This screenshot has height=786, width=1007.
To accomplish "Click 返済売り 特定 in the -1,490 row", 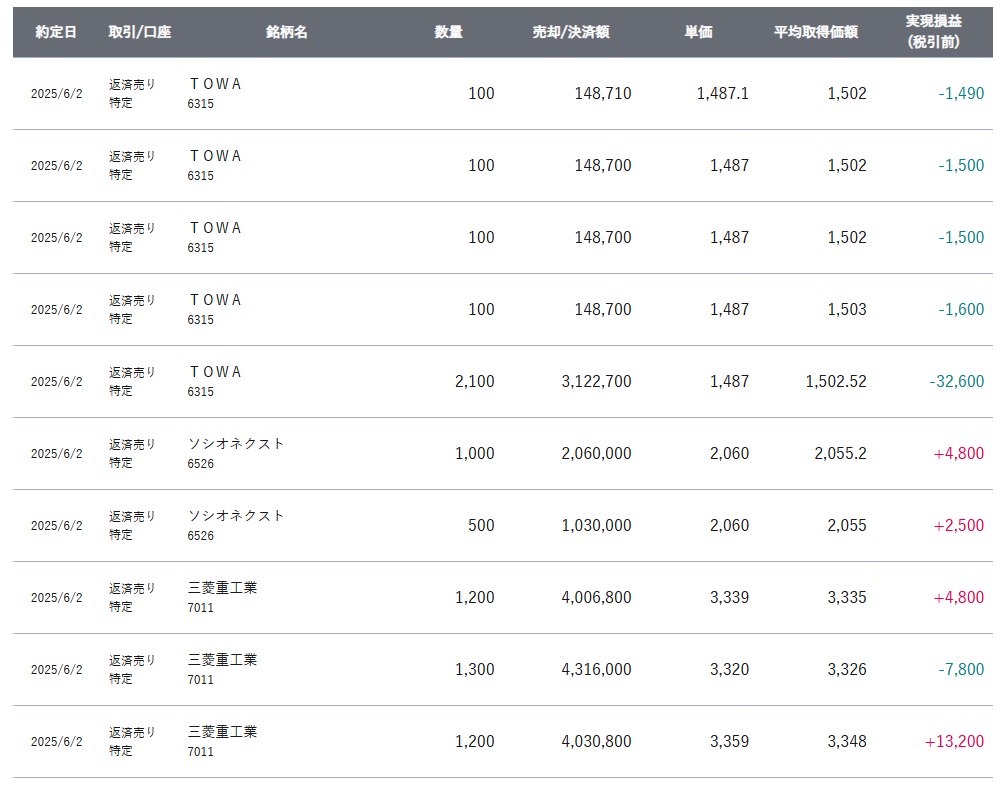I will pos(132,93).
